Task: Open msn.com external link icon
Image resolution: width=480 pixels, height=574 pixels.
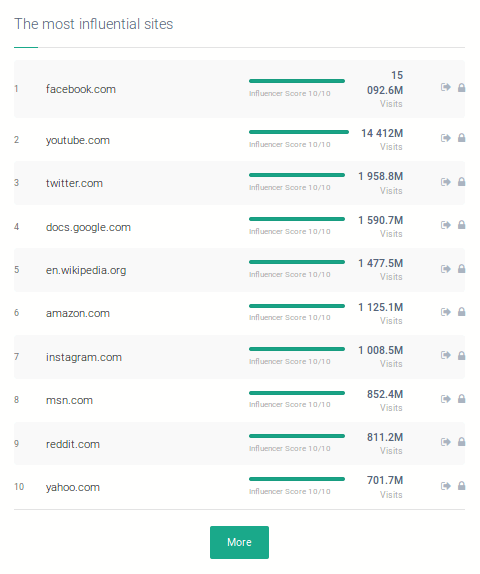Action: (x=446, y=399)
